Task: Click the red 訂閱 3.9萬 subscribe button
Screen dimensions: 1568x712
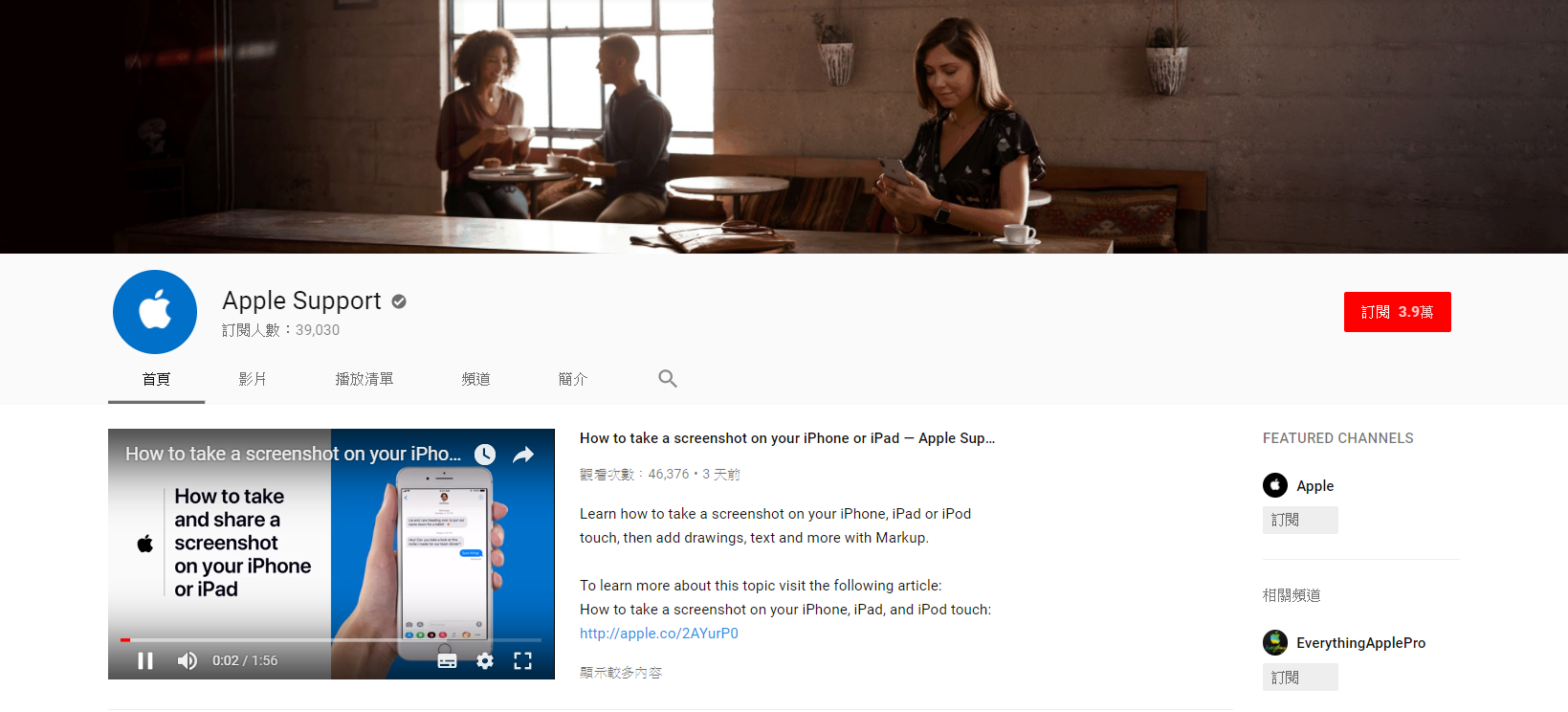Action: tap(1397, 312)
